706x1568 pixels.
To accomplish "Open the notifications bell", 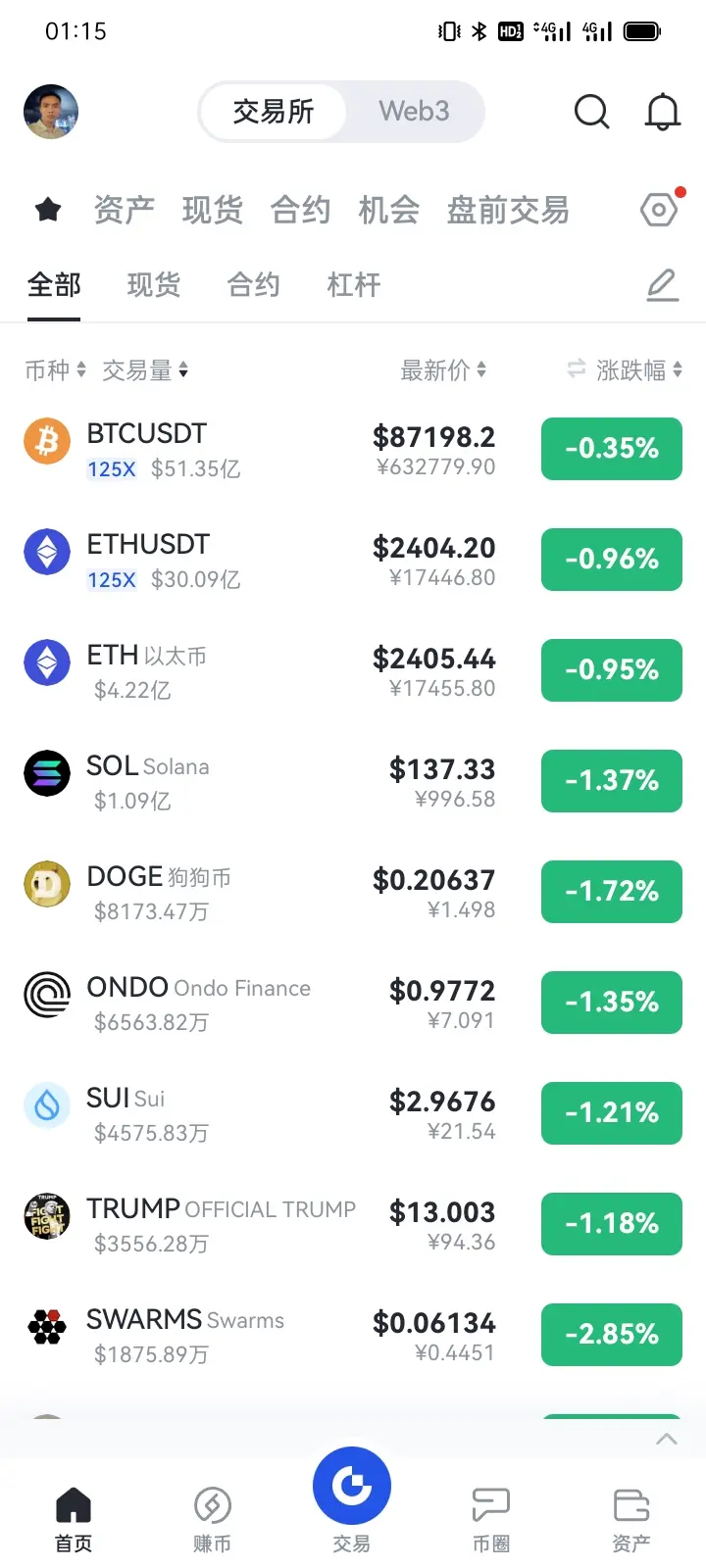I will coord(663,112).
